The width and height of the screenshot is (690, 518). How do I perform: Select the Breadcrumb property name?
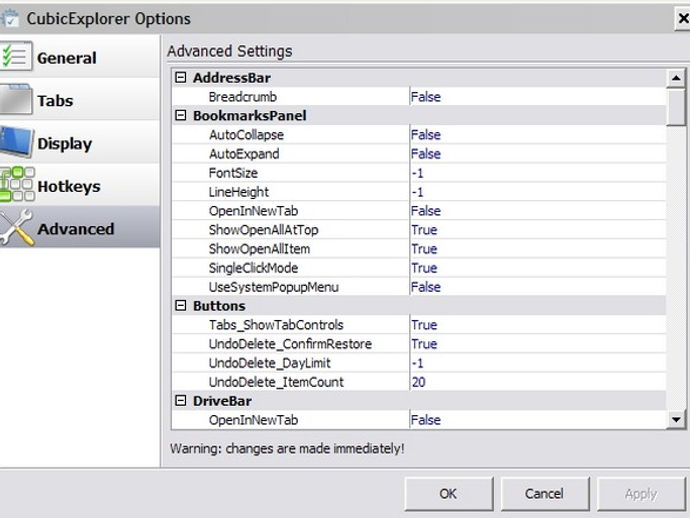(243, 97)
